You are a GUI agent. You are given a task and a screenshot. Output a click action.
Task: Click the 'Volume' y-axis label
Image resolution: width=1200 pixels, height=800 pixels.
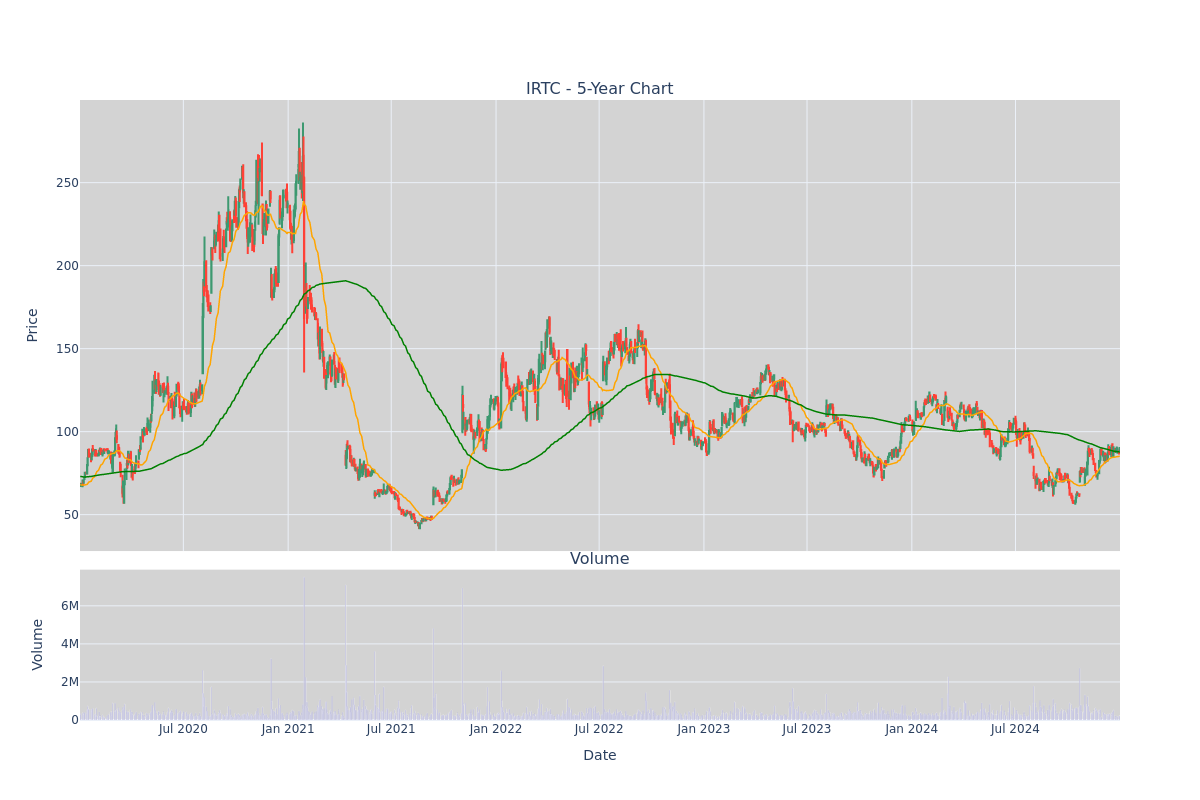[38, 644]
